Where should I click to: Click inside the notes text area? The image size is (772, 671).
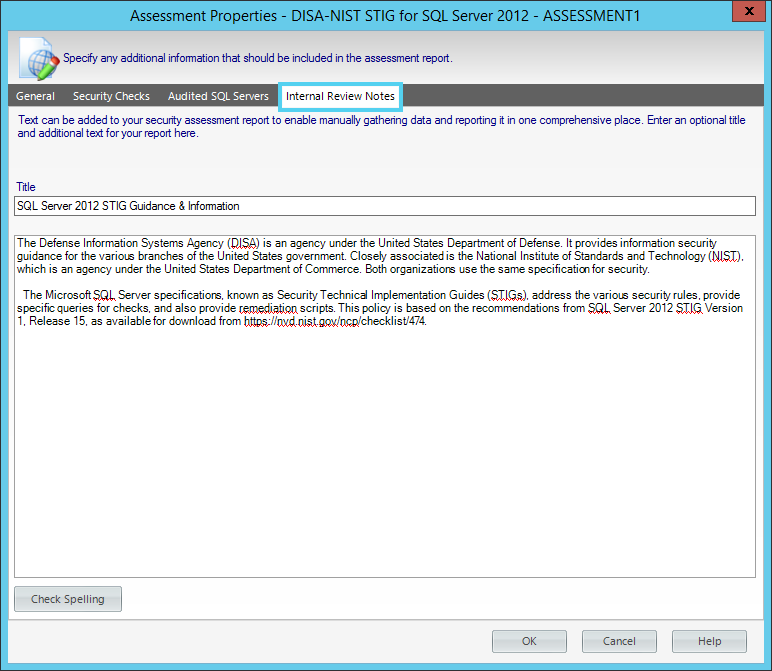(x=385, y=406)
